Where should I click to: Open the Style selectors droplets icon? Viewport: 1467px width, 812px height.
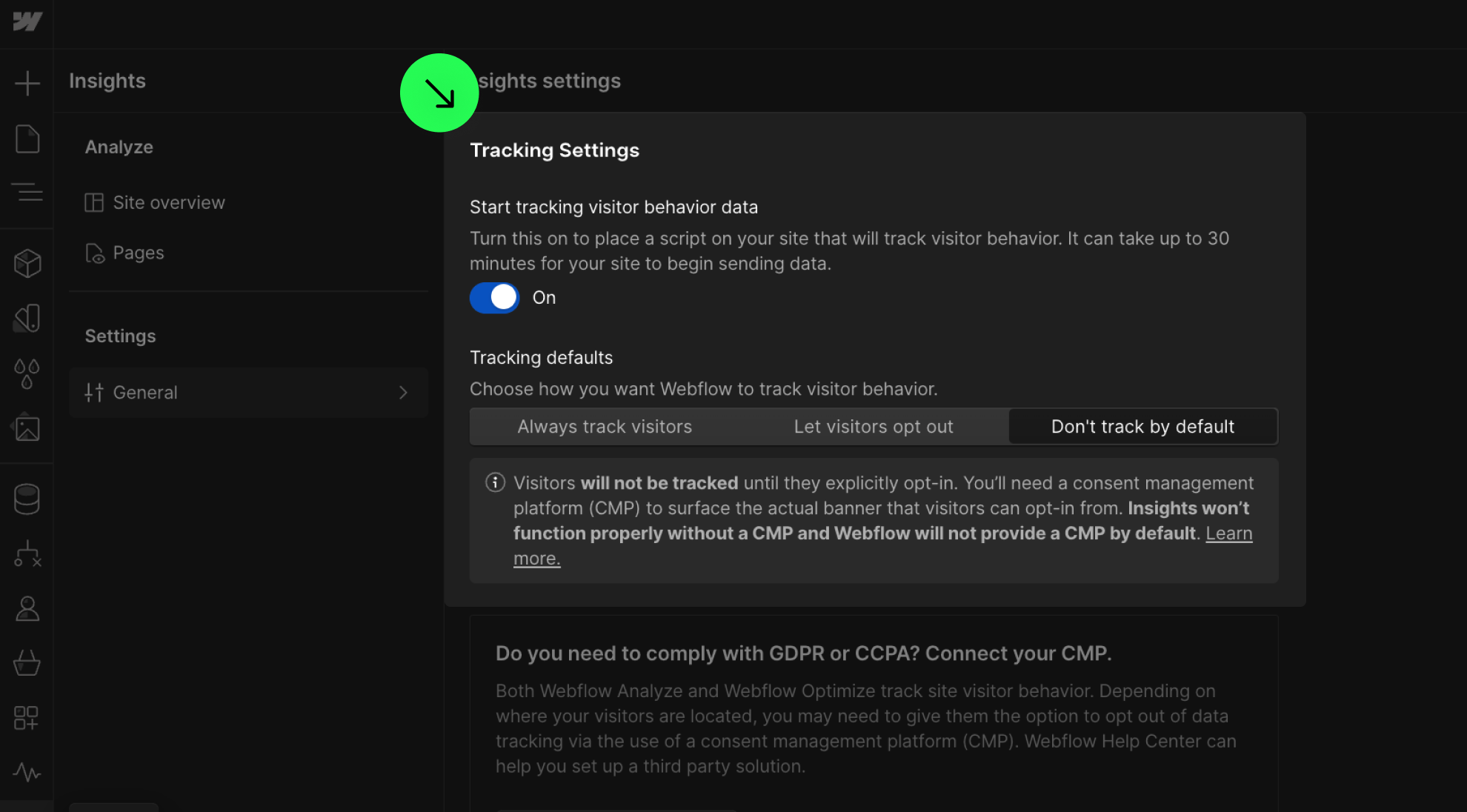[27, 373]
